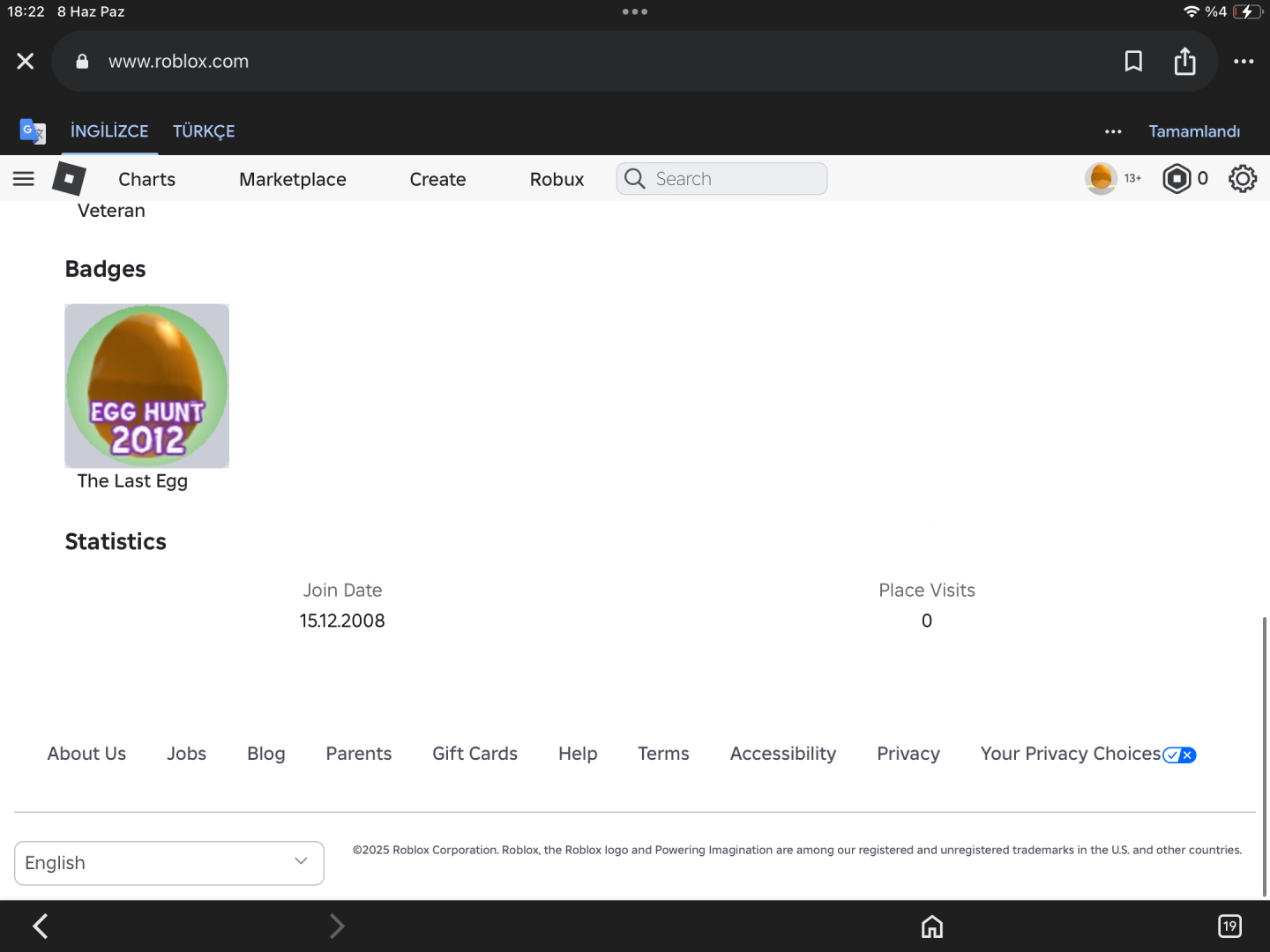Viewport: 1270px width, 952px height.
Task: Open the settings gear icon
Action: [1243, 179]
